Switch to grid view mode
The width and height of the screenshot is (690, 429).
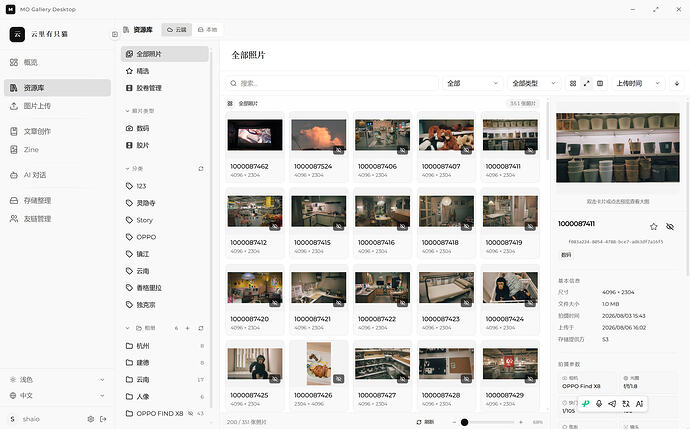573,83
